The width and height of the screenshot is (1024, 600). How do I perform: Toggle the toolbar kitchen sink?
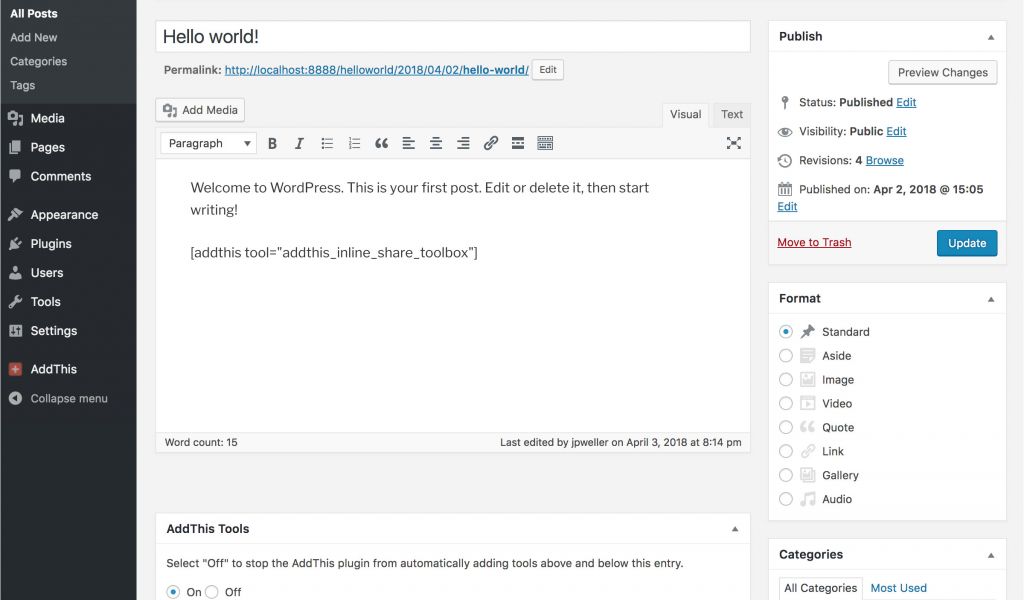click(x=545, y=144)
